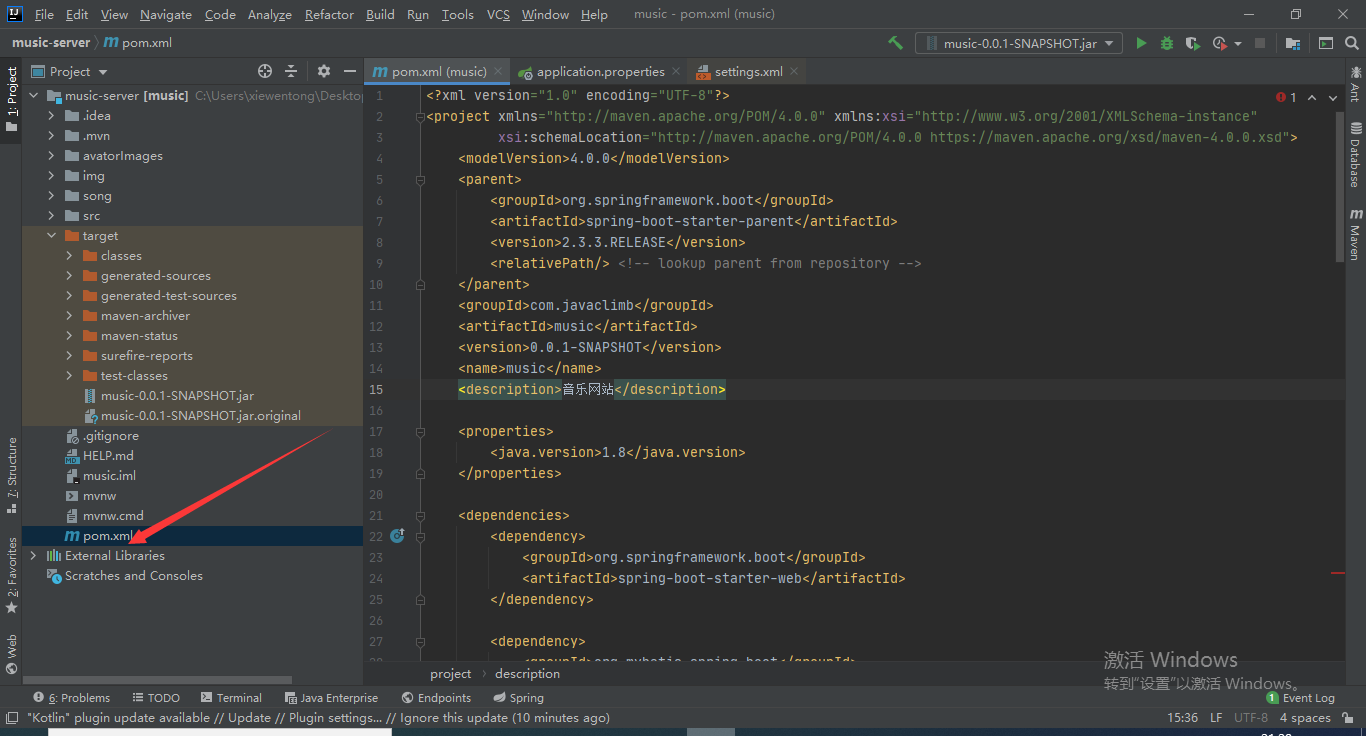The width and height of the screenshot is (1366, 736).
Task: Expand the .idea folder
Action: click(x=52, y=116)
